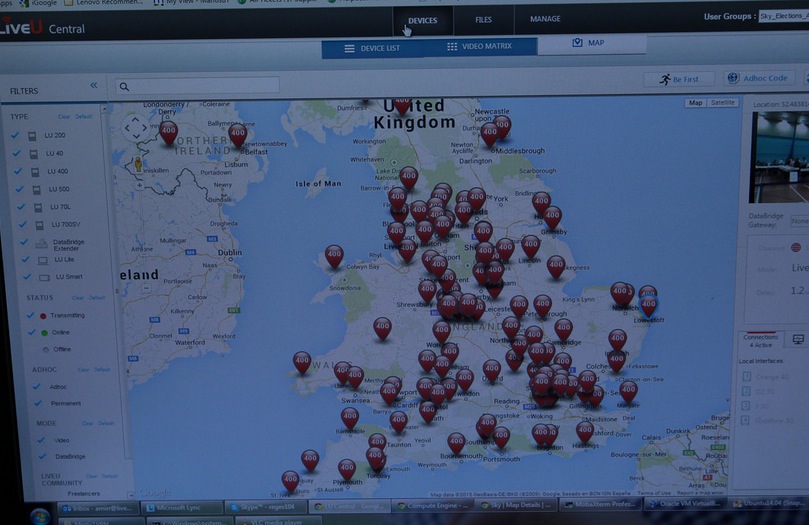
Task: Click Default link in MODE section
Action: [x=106, y=423]
